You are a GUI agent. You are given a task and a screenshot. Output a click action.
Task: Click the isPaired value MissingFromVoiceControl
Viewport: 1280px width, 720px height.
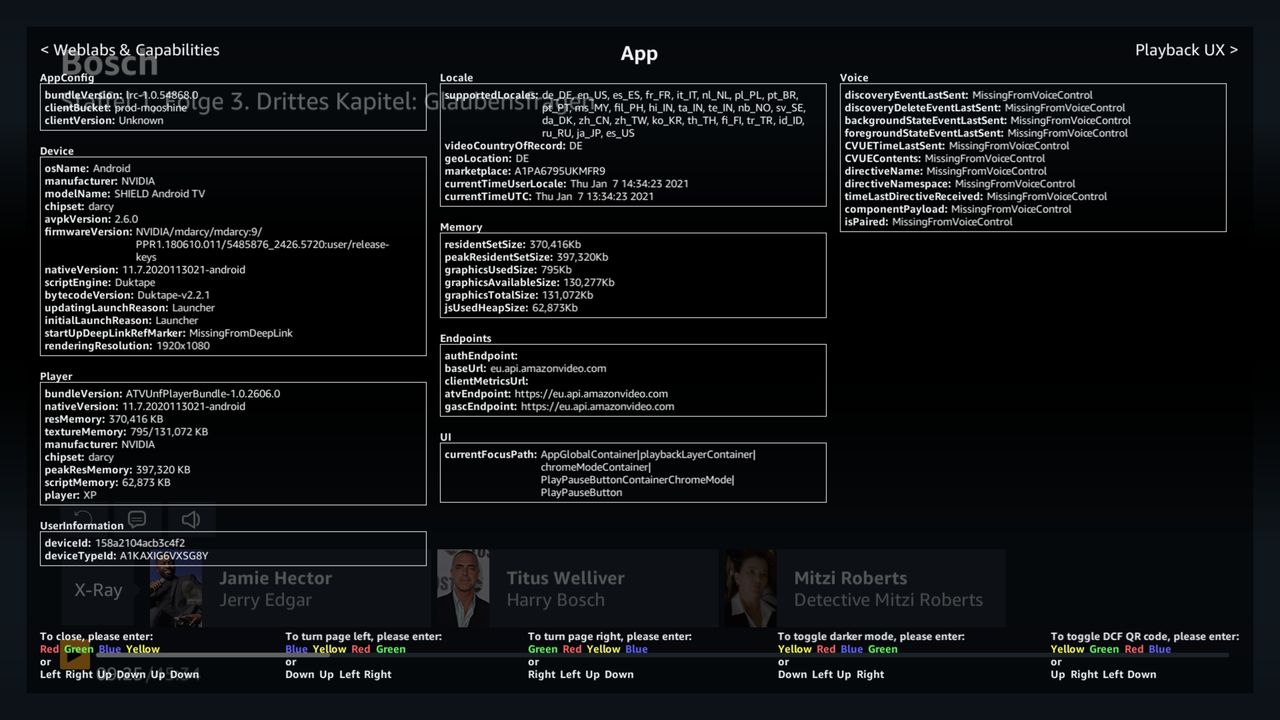[952, 222]
